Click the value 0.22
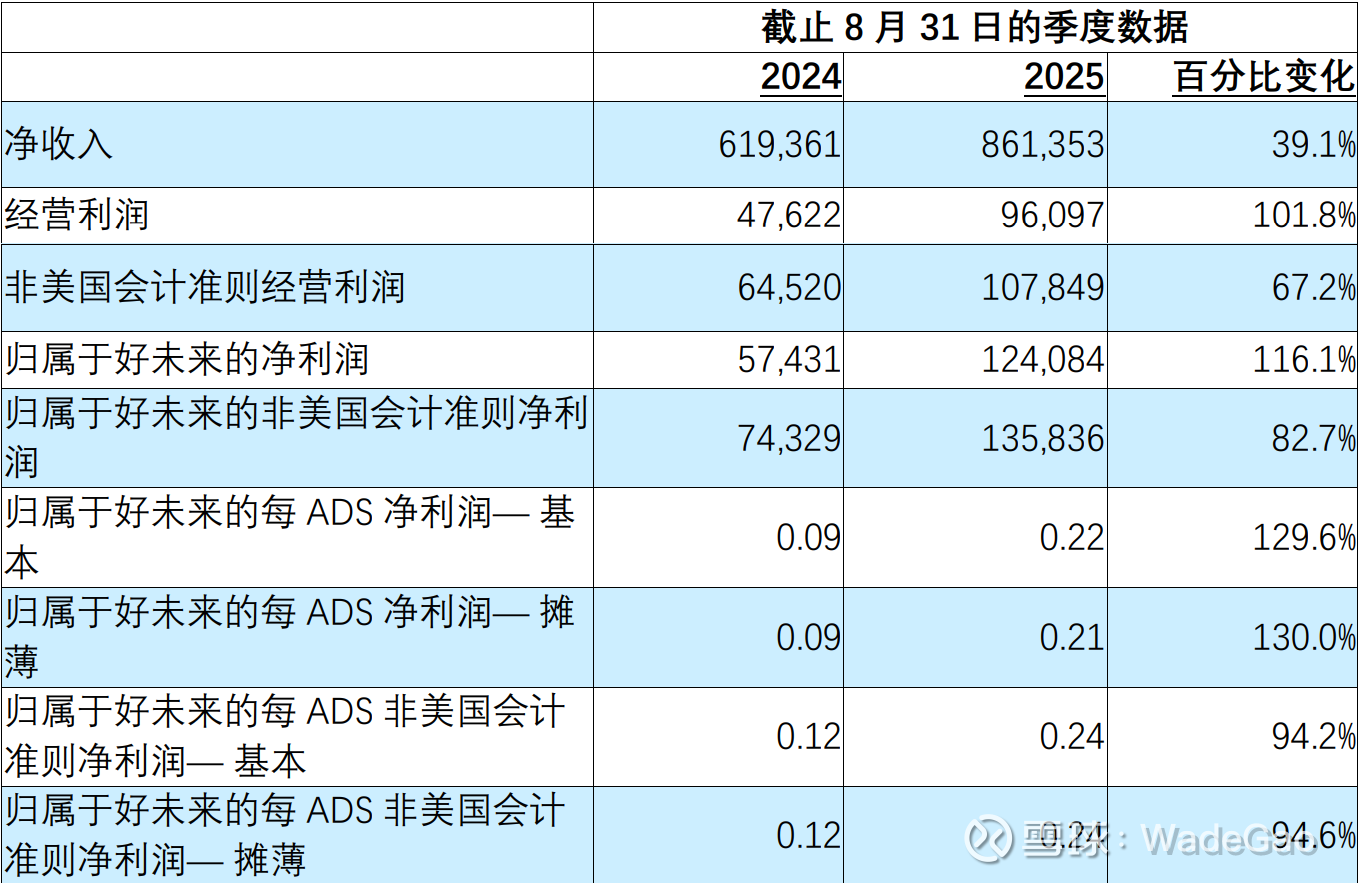 click(1072, 538)
